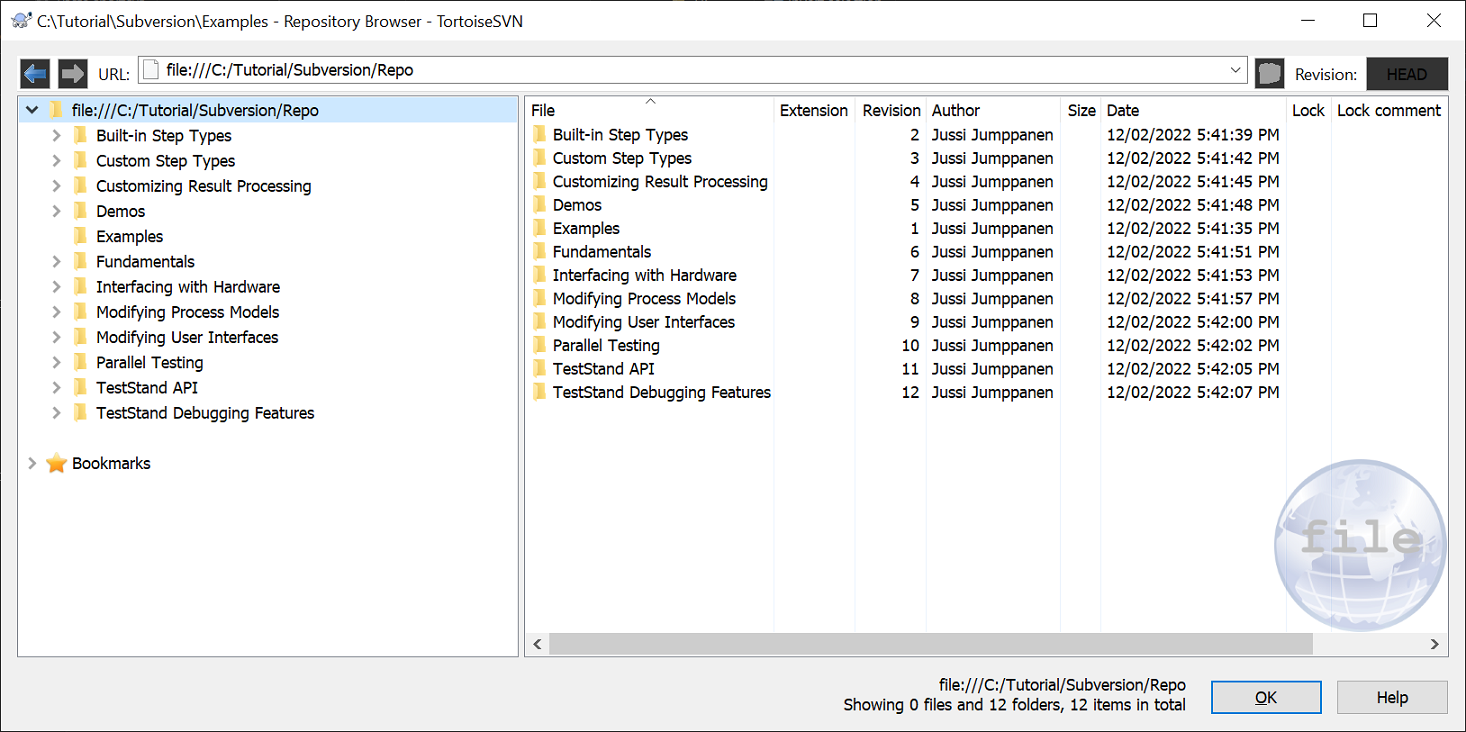Click the folder icon of Built-in Step Types in the file list

539,134
